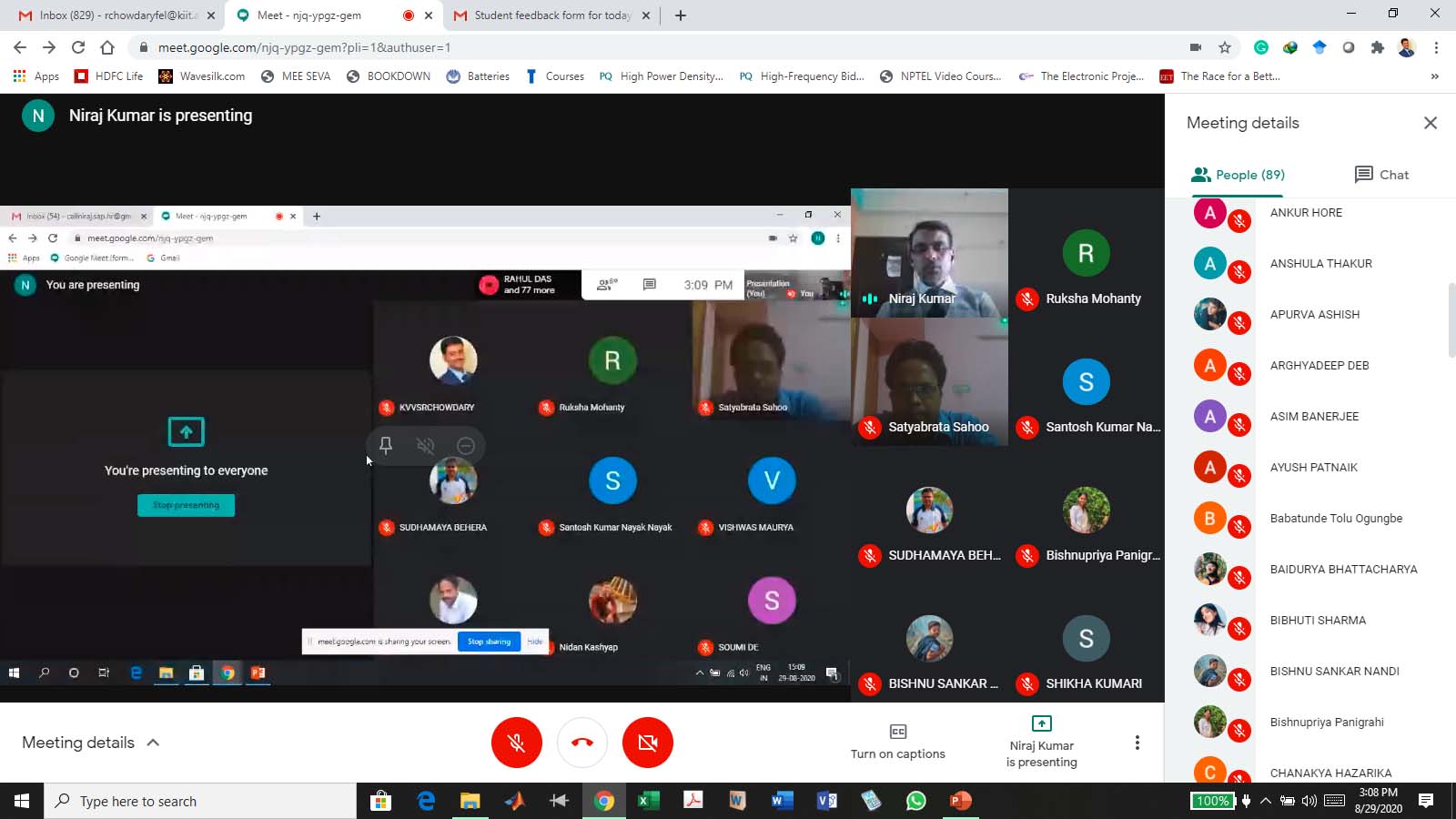
Task: Expand Meeting details chevron at bottom
Action: tap(153, 743)
